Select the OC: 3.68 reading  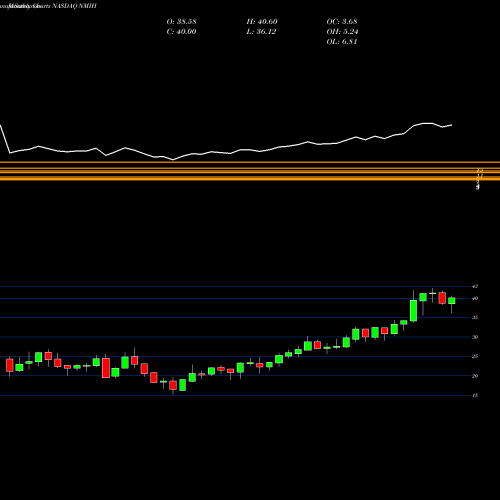[342, 22]
